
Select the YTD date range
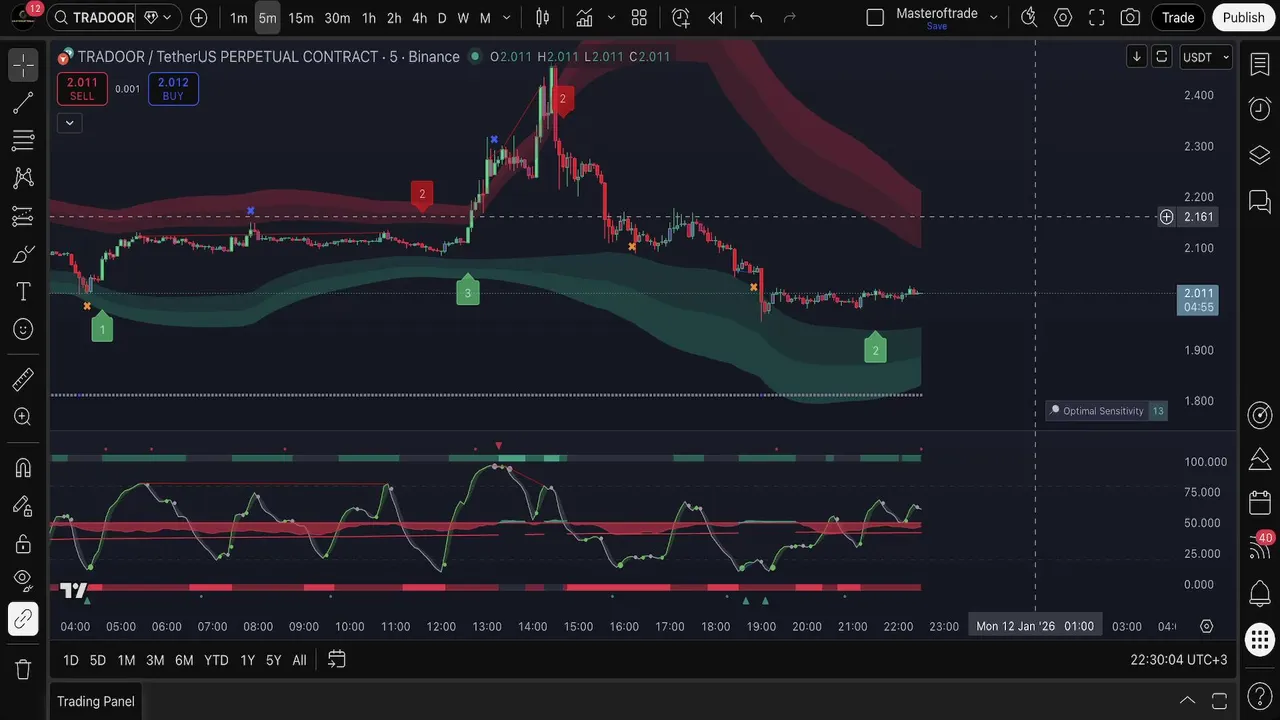216,660
